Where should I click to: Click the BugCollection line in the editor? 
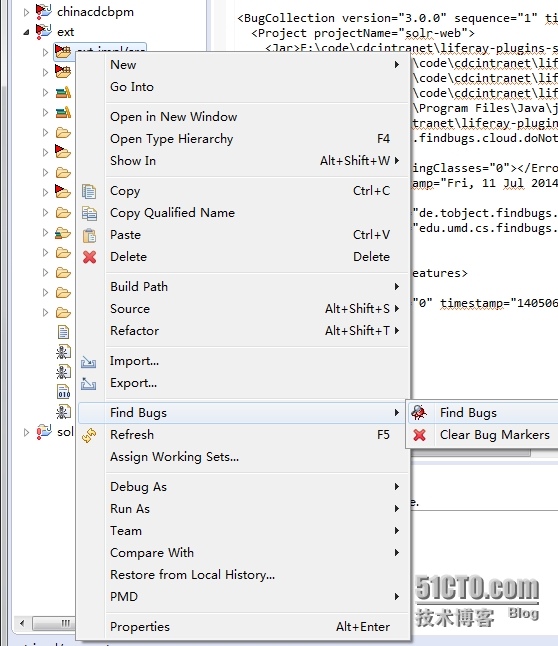[x=397, y=18]
